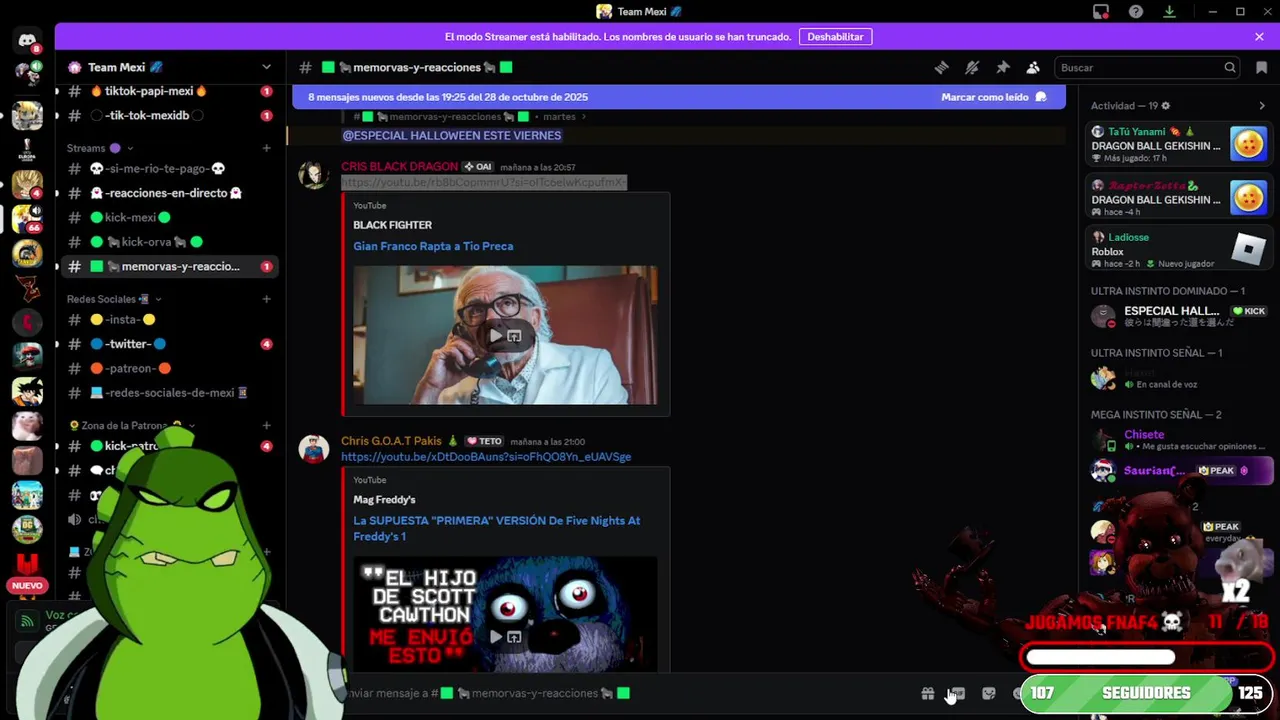Open 'La SUPUESTA PRIMERA VERSIÓN' video title link

click(x=496, y=528)
